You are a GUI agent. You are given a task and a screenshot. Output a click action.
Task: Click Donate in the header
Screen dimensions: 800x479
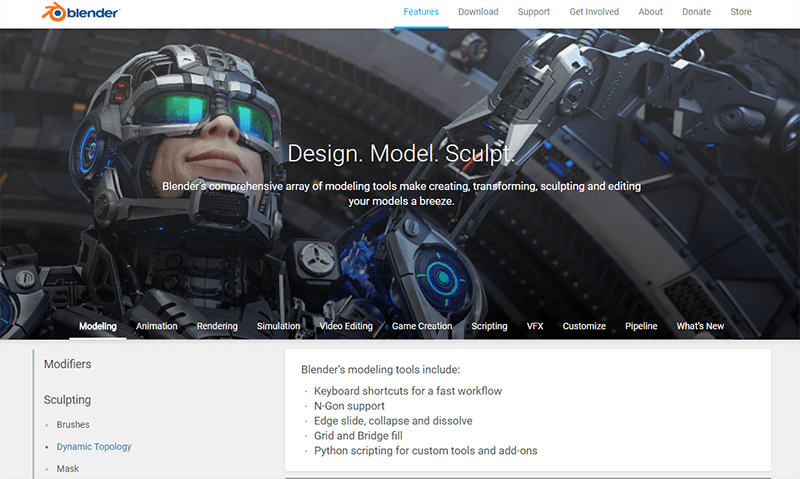[x=696, y=12]
